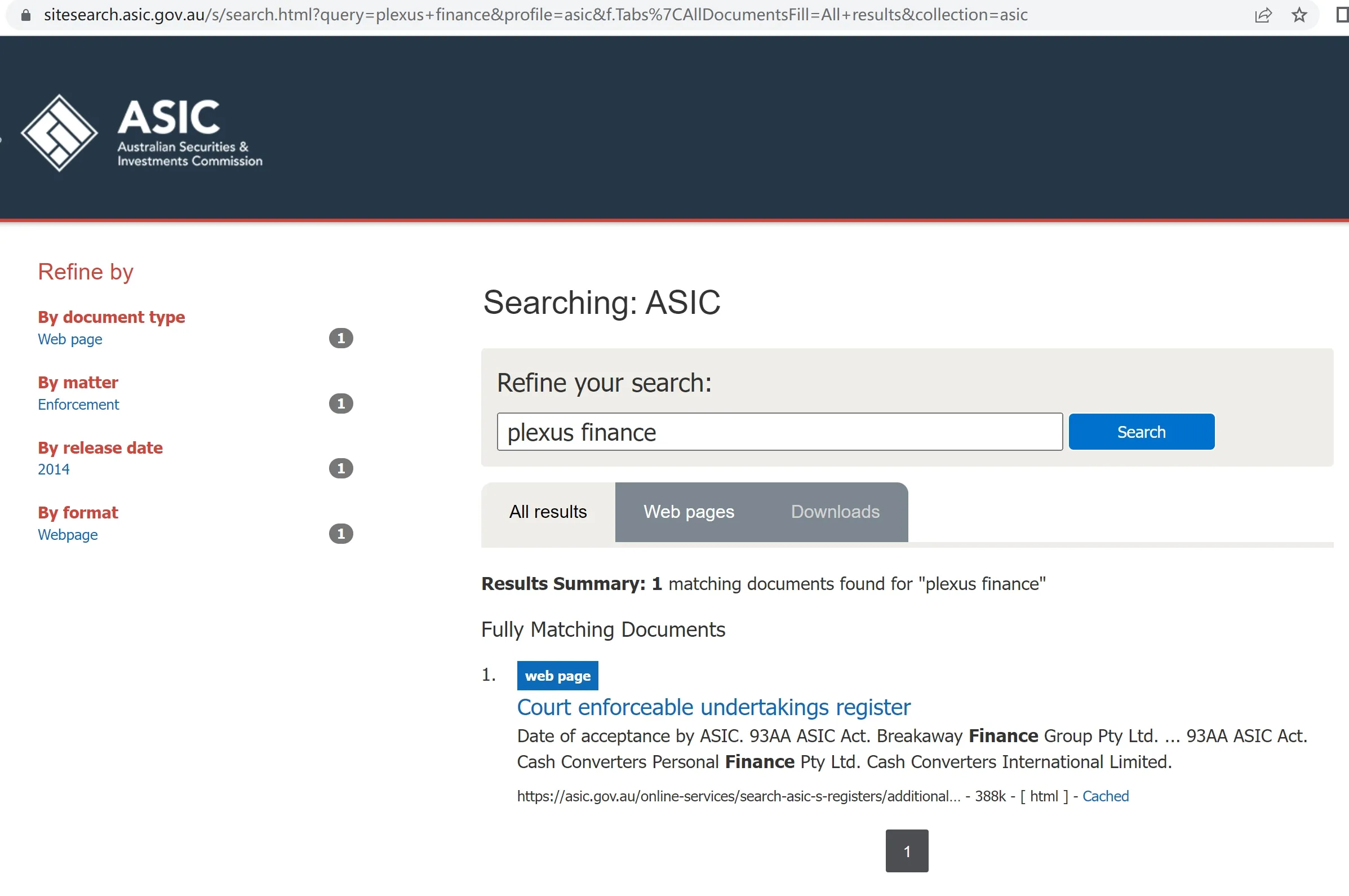
Task: Click the site security padlock icon
Action: pyautogui.click(x=26, y=15)
